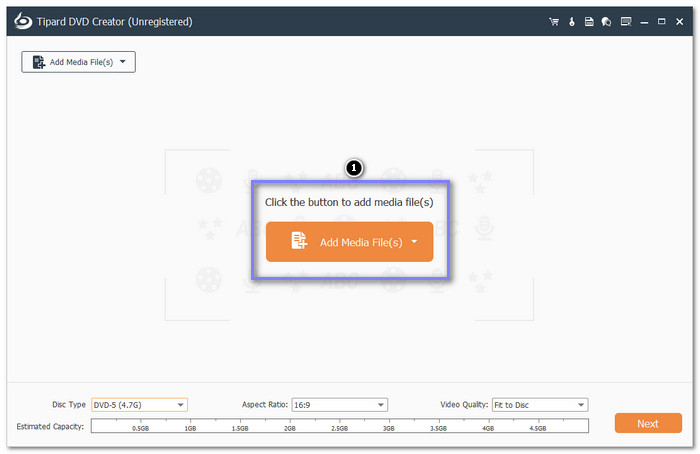This screenshot has width=700, height=454.
Task: Click the save project disk icon
Action: click(x=589, y=21)
